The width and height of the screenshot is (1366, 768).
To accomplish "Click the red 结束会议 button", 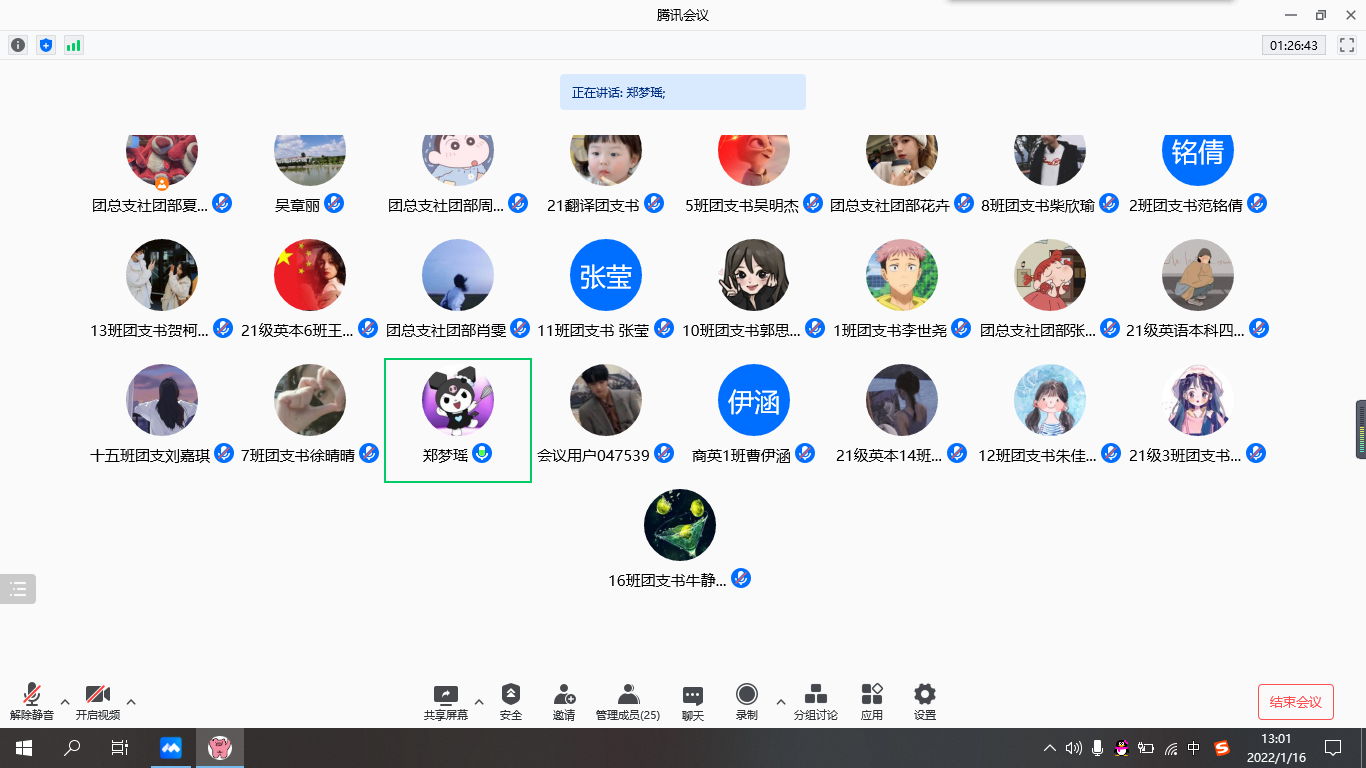I will click(x=1295, y=702).
